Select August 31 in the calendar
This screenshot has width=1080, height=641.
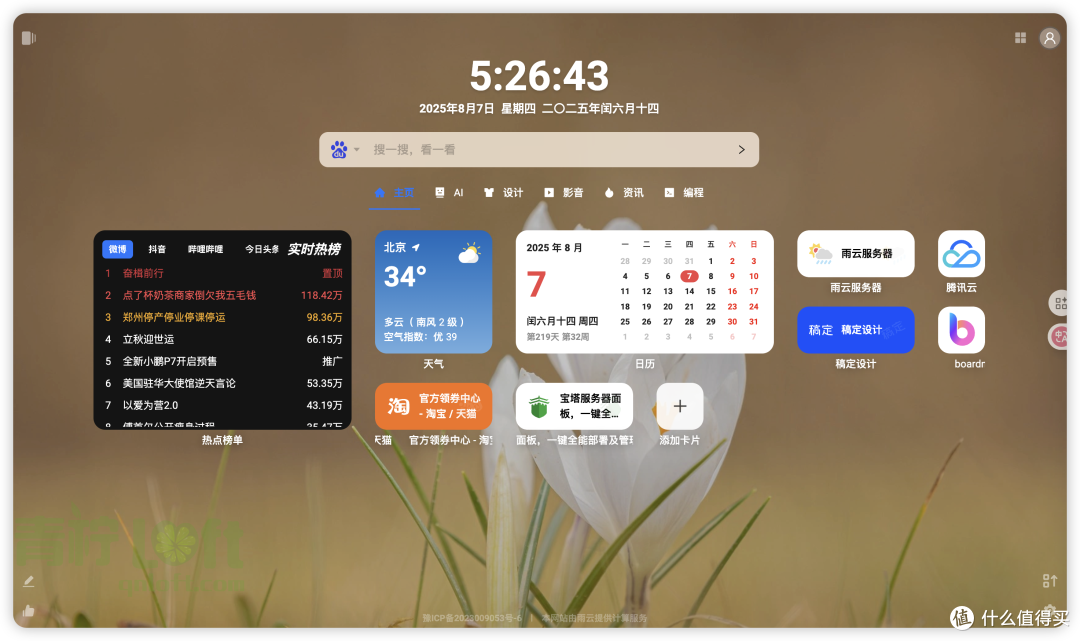tap(754, 322)
